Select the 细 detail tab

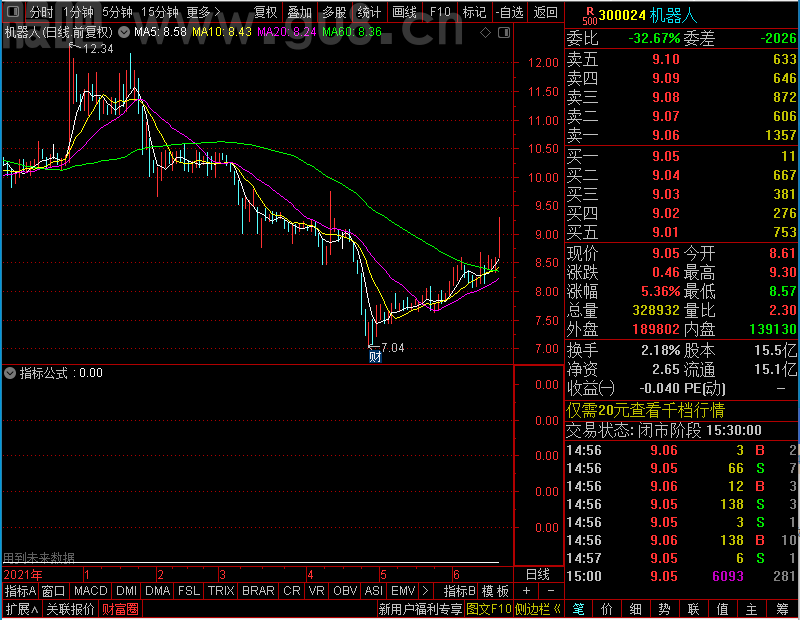point(636,609)
